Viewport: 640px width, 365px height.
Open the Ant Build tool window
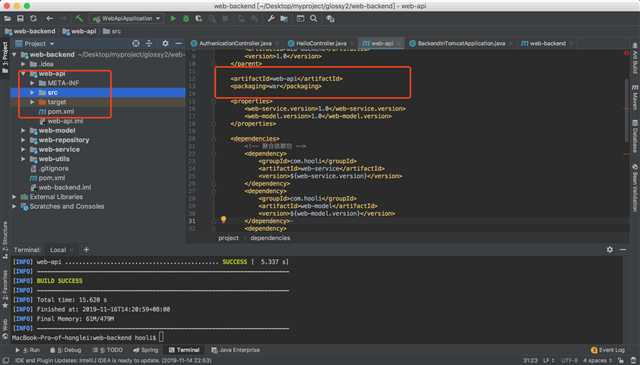[x=635, y=58]
